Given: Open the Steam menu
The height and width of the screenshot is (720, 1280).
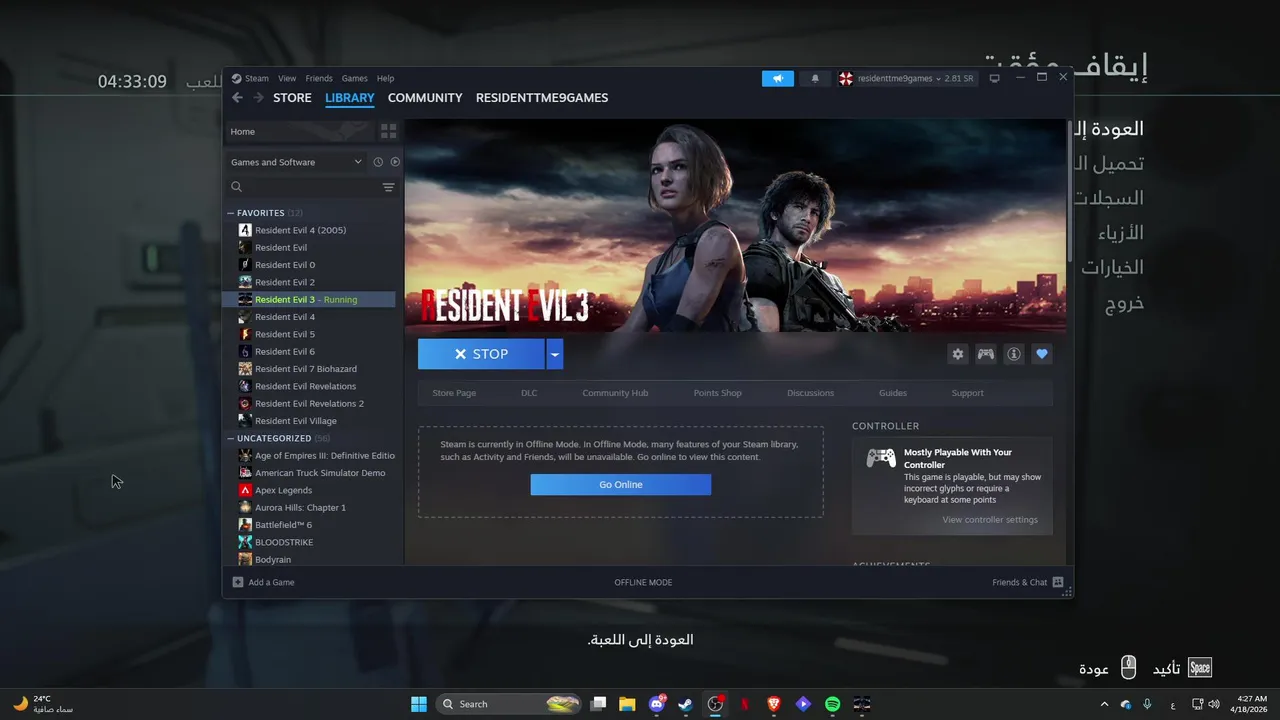Looking at the screenshot, I should (257, 78).
